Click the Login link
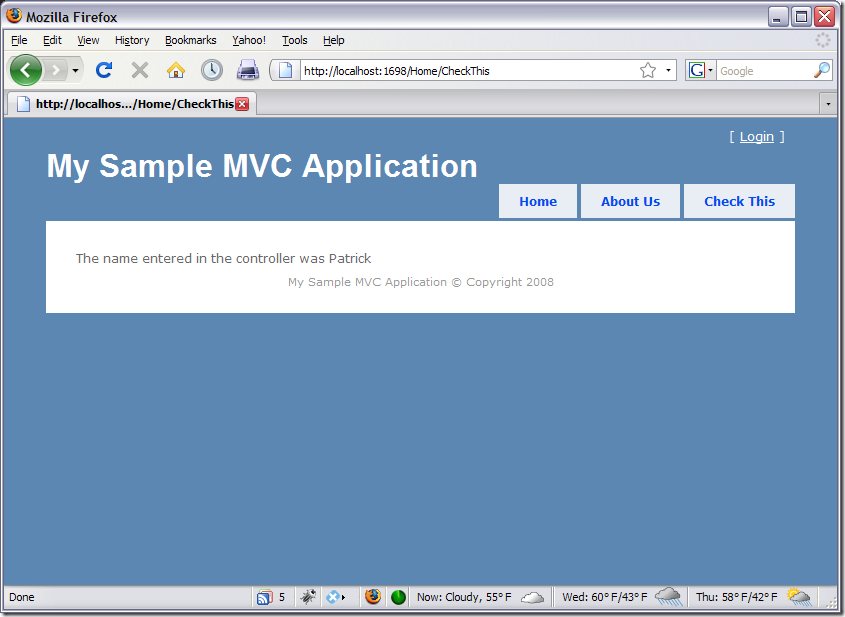This screenshot has height=617, width=845. tap(756, 136)
